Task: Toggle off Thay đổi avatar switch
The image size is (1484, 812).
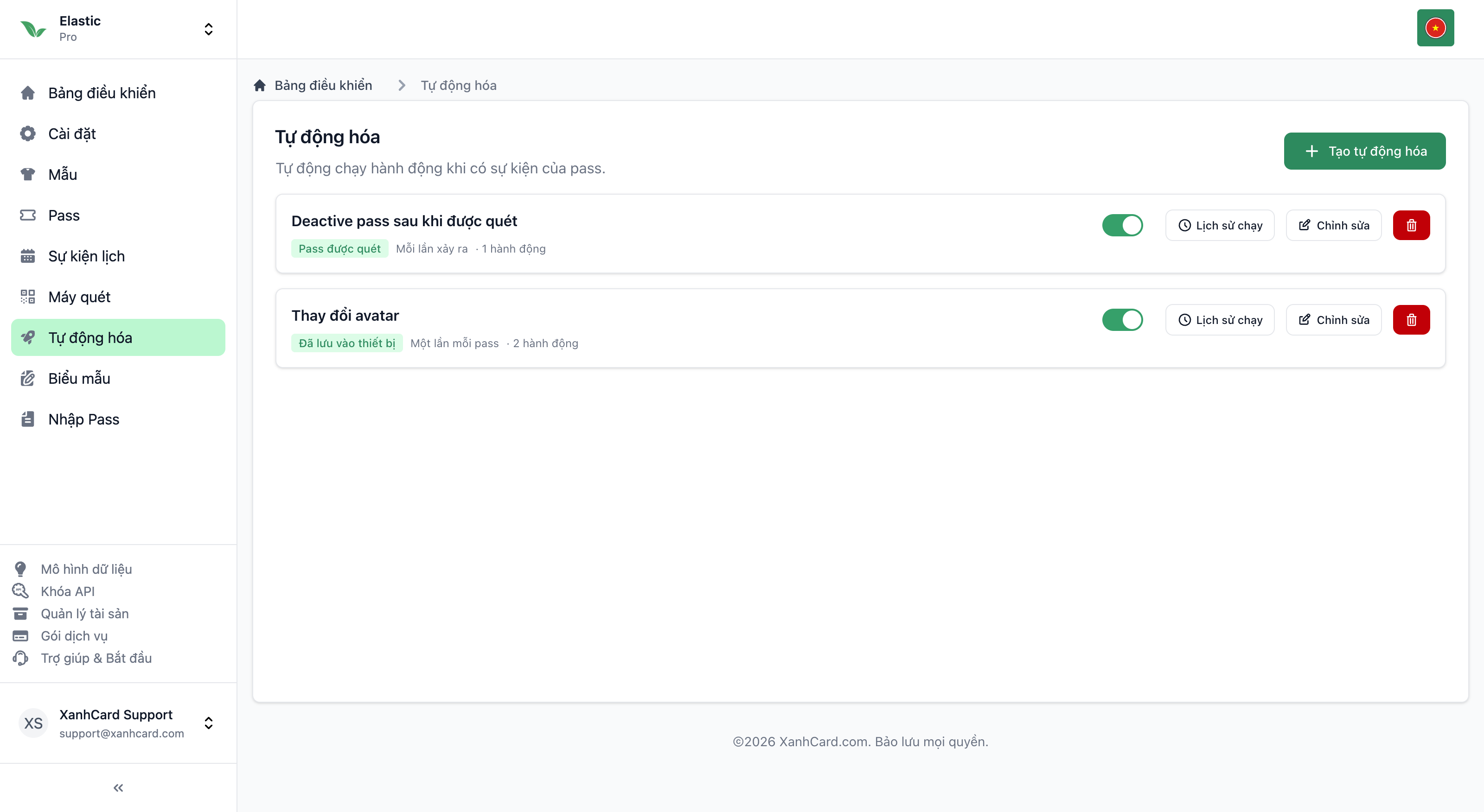Action: (1122, 320)
